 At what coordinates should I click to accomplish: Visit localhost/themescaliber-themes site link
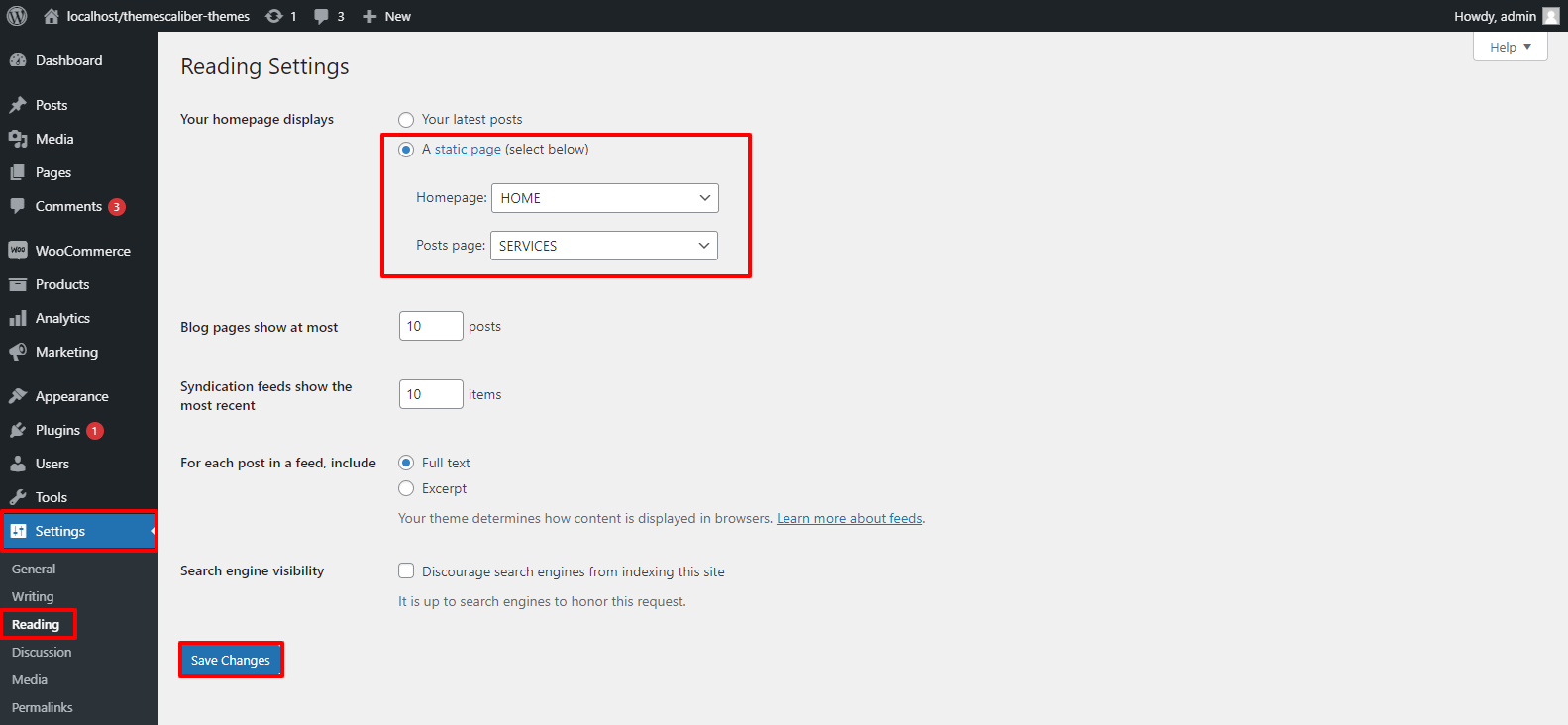pyautogui.click(x=158, y=16)
